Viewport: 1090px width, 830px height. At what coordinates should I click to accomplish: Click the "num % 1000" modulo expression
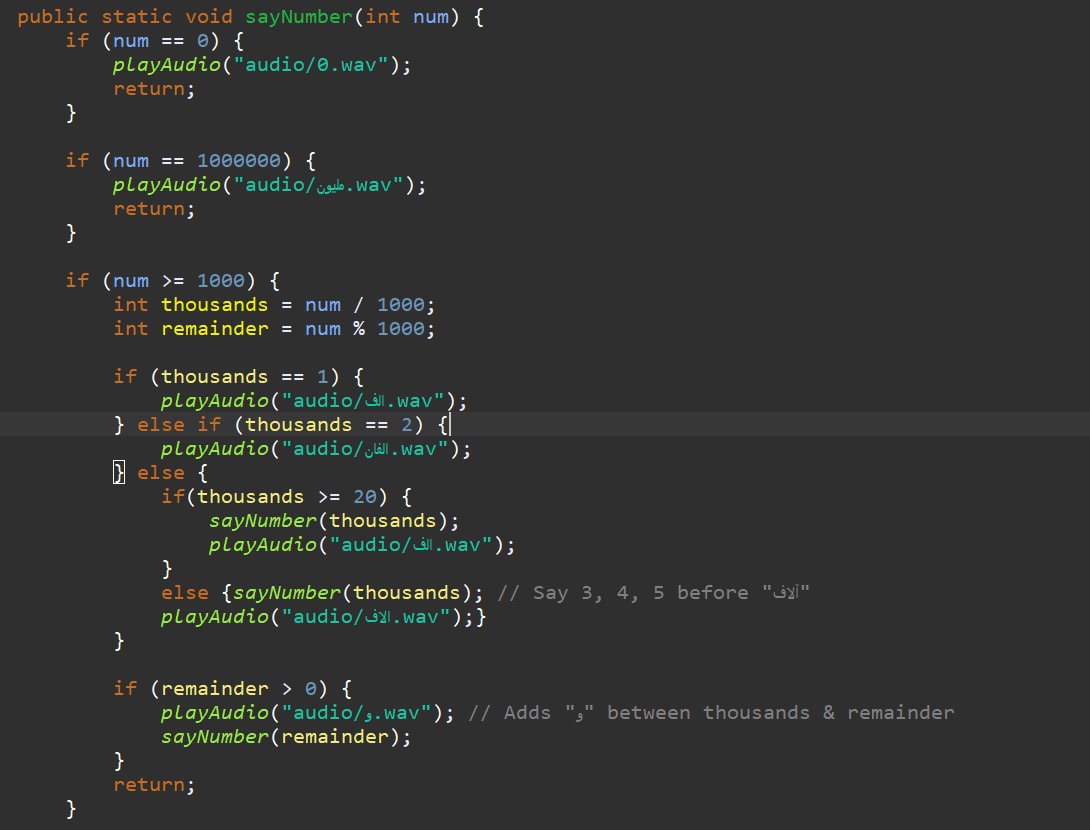click(370, 329)
